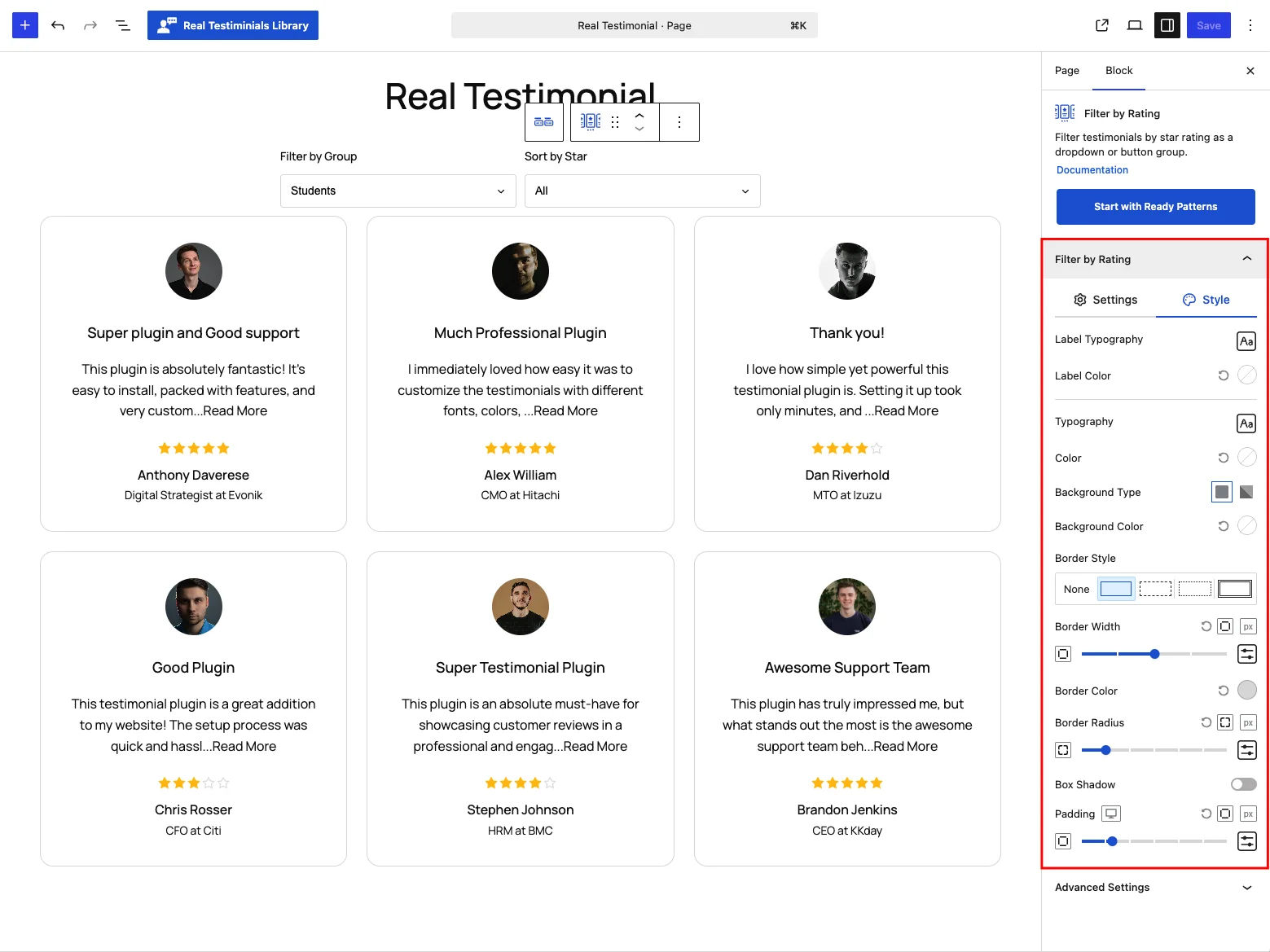Reset the Color option

click(1224, 458)
